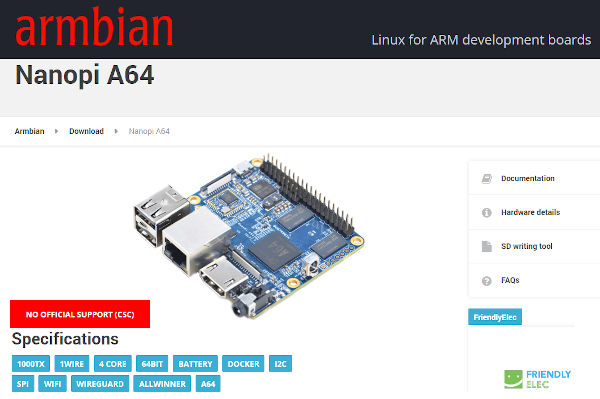Open the Documentation link
600x399 pixels.
point(528,178)
